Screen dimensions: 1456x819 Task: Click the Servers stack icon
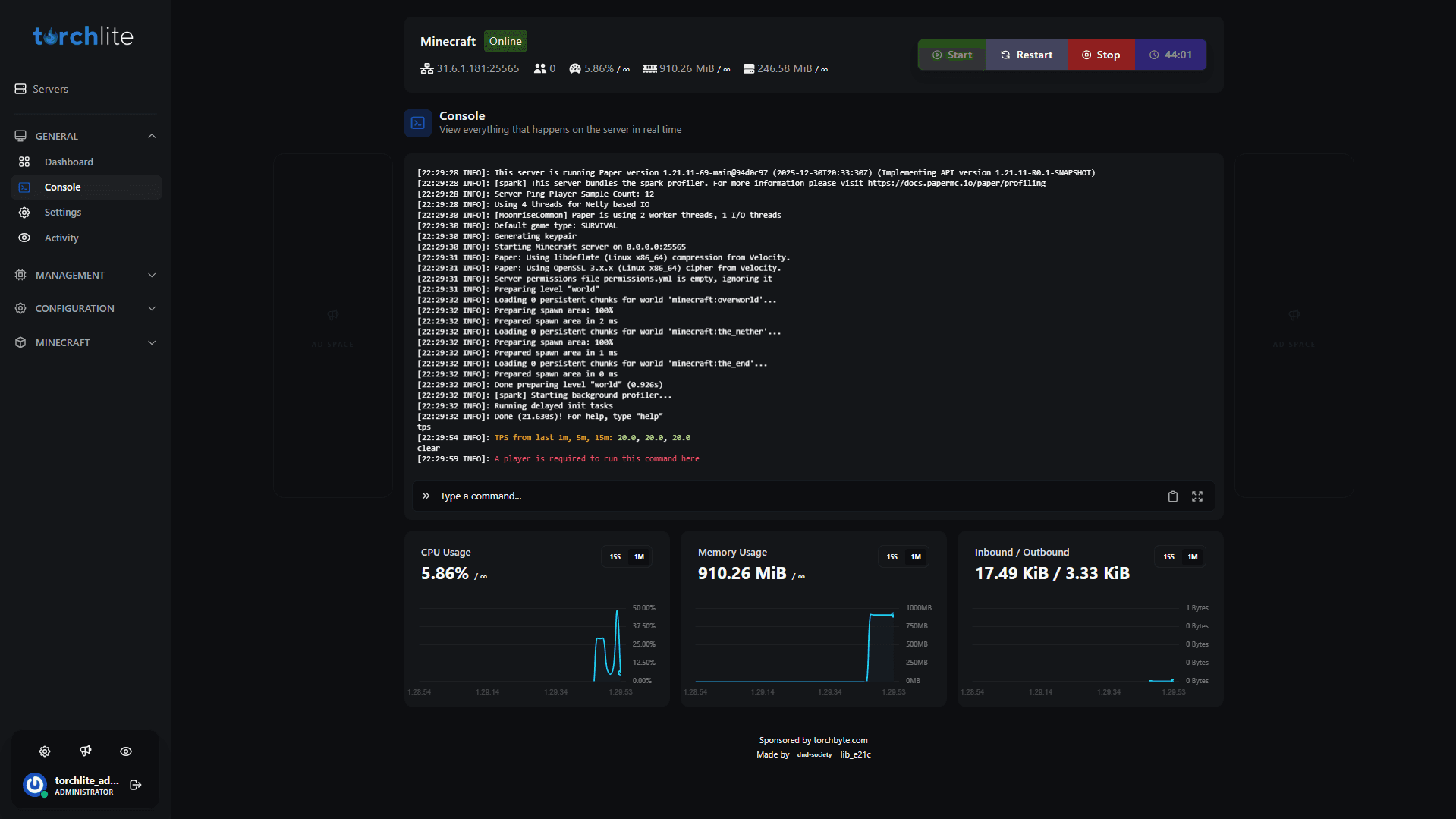tap(20, 89)
